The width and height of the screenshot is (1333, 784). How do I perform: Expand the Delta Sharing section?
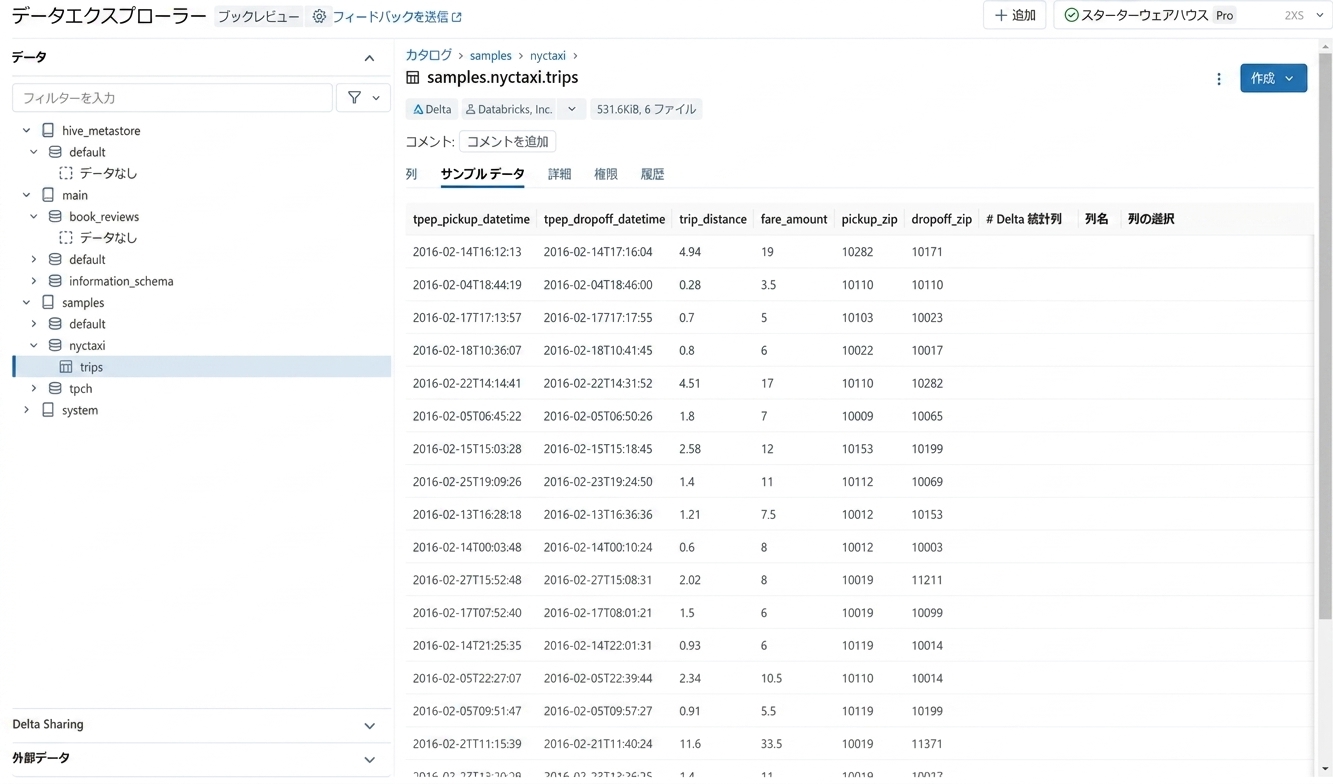click(369, 726)
